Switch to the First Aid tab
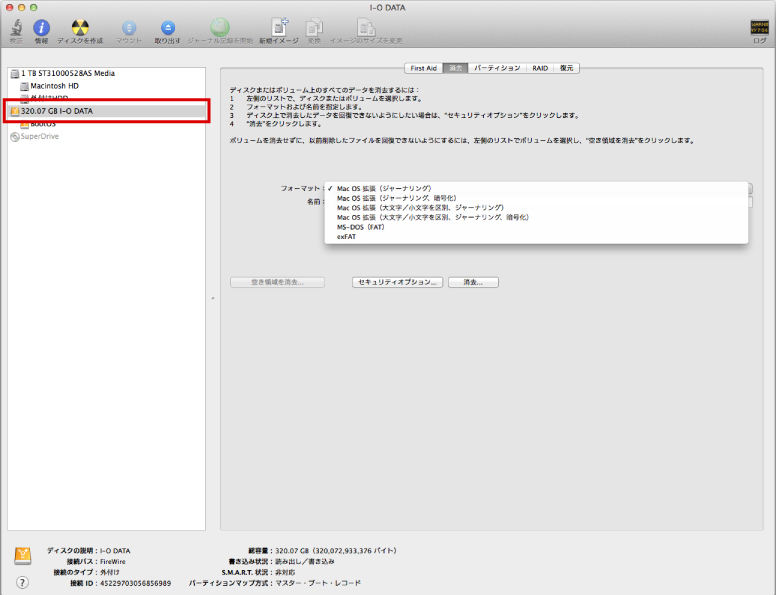Screen dimensions: 776x595 424,68
